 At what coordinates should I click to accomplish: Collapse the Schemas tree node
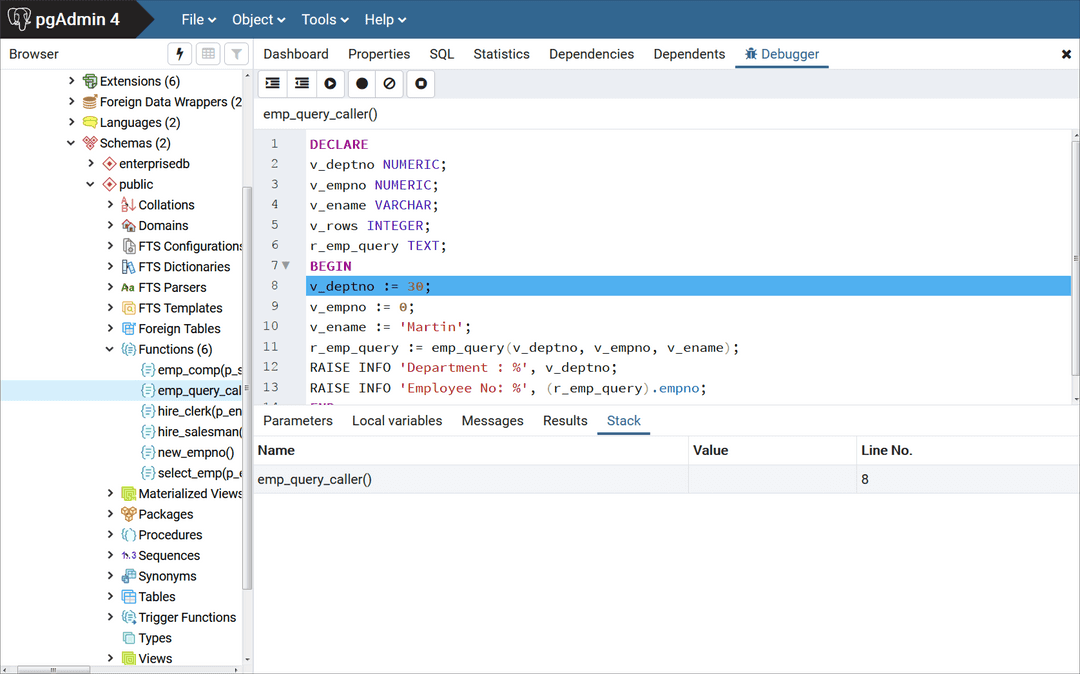(x=71, y=142)
